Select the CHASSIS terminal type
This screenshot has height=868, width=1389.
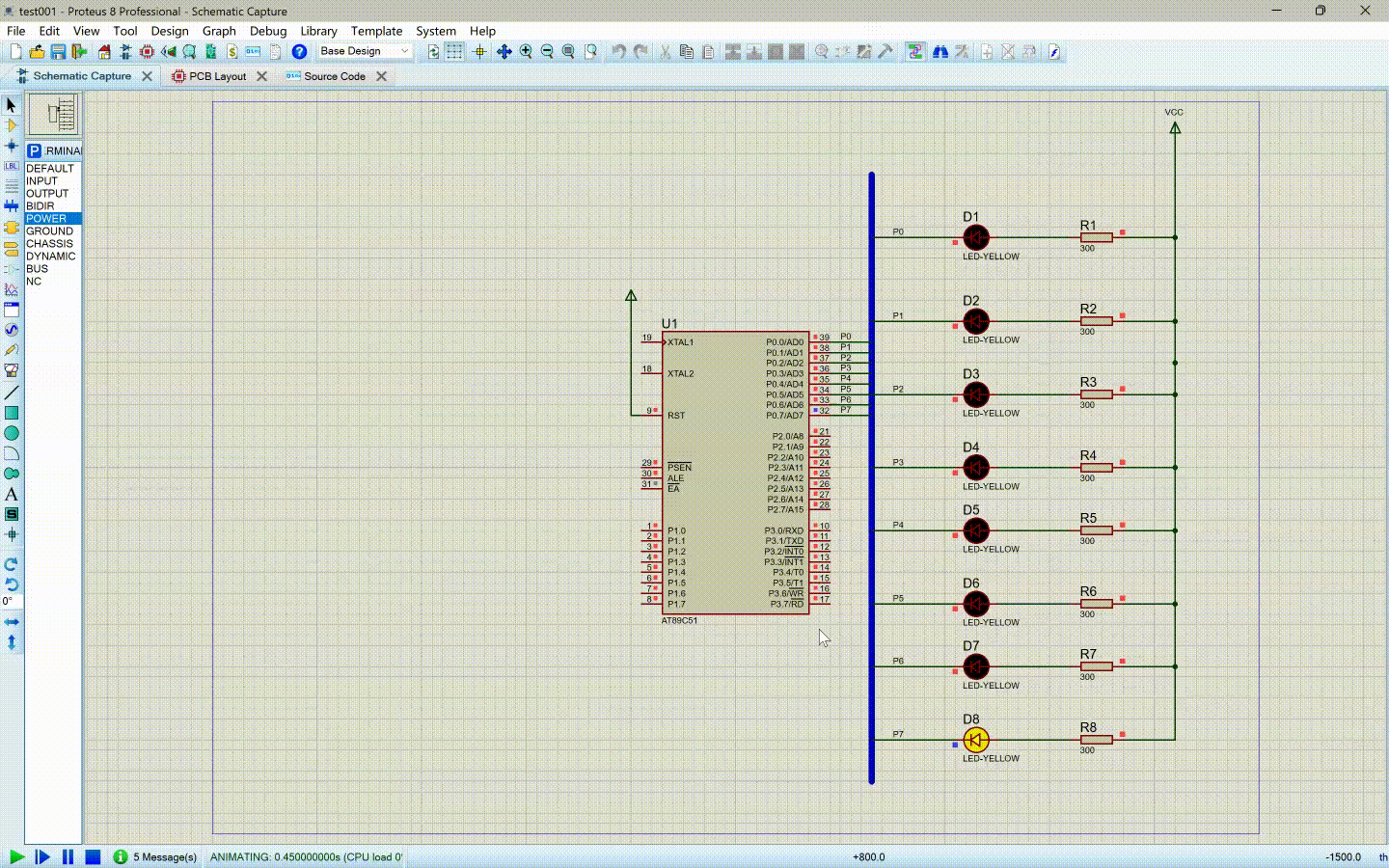(49, 243)
